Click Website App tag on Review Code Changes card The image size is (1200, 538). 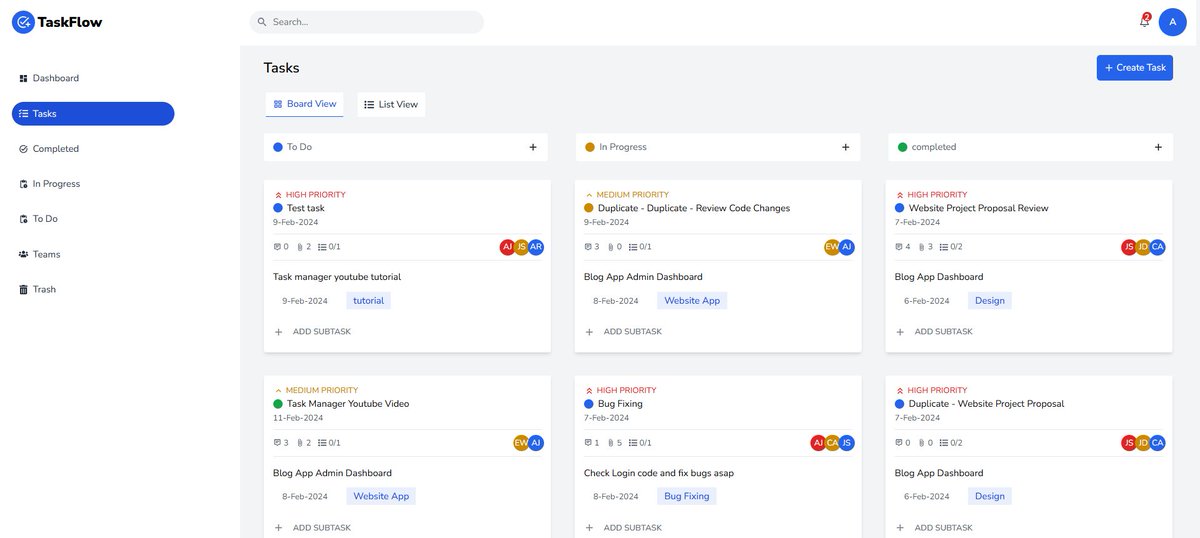[x=692, y=300]
